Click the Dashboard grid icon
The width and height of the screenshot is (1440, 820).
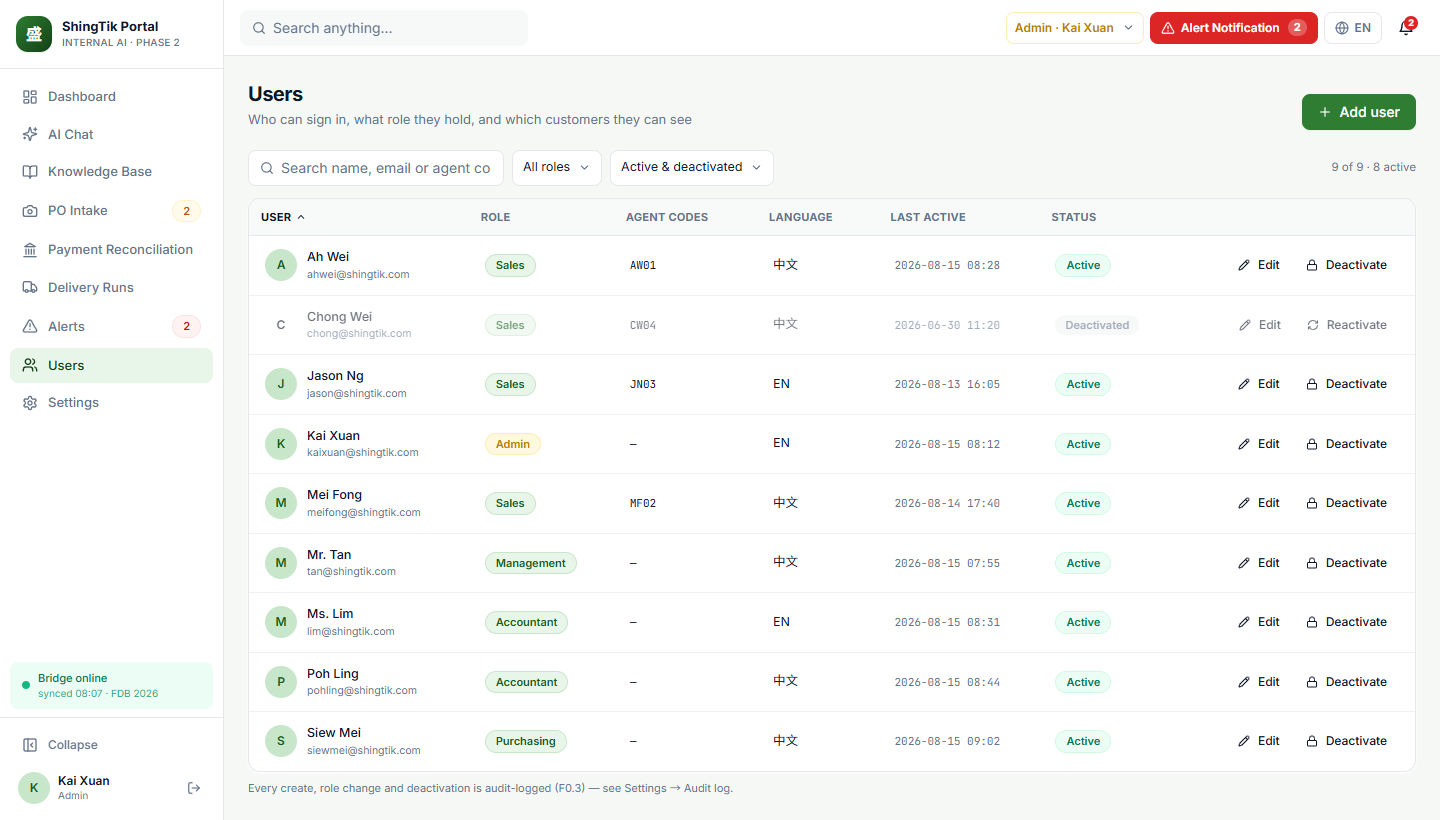[x=30, y=97]
